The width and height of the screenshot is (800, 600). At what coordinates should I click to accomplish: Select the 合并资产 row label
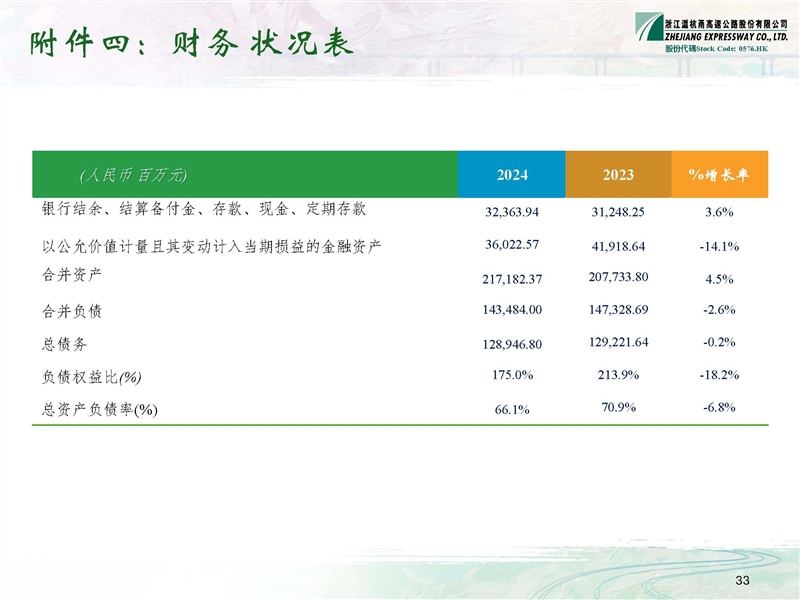pyautogui.click(x=73, y=273)
